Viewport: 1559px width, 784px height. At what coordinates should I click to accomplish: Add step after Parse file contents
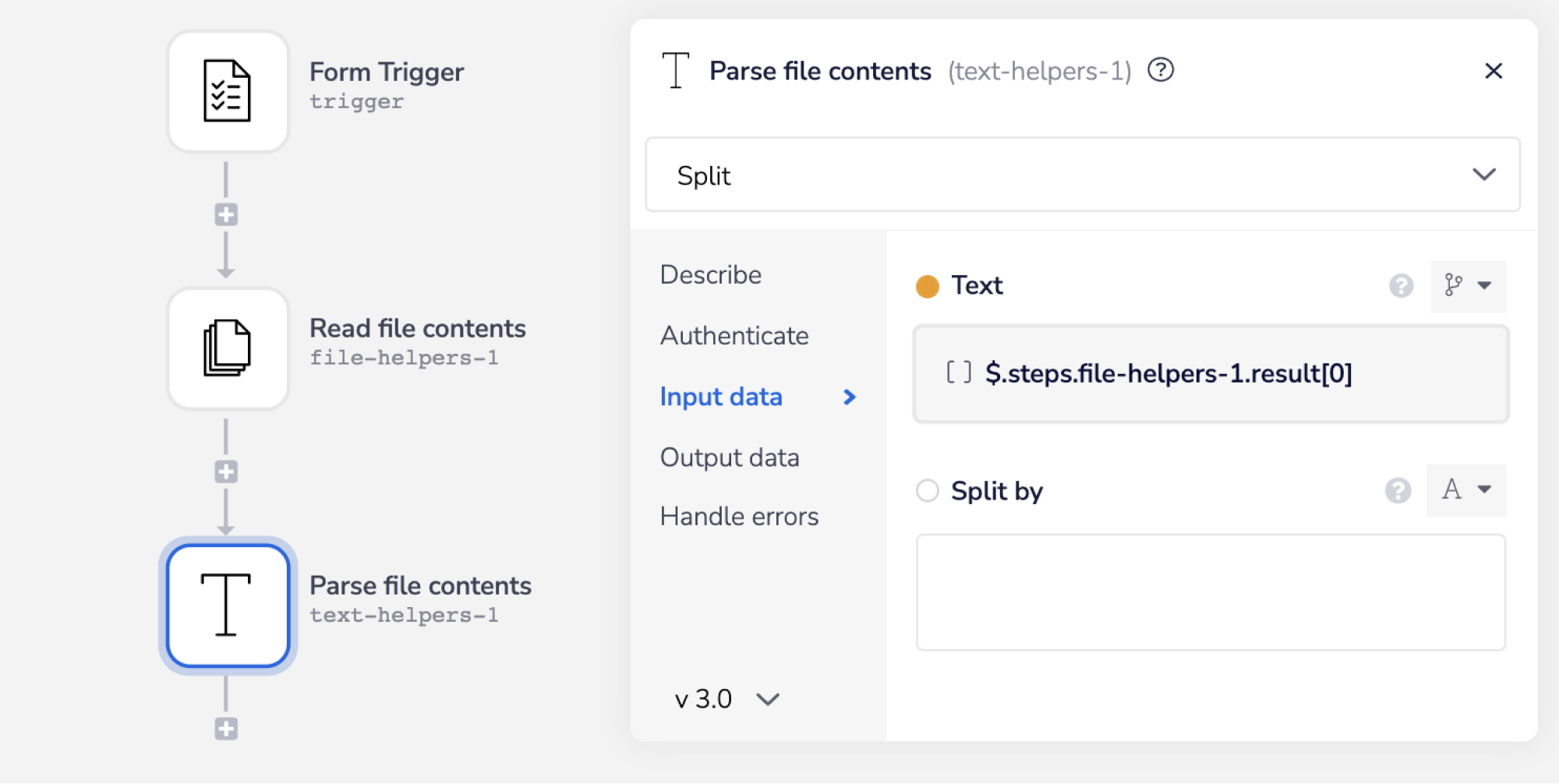point(226,729)
